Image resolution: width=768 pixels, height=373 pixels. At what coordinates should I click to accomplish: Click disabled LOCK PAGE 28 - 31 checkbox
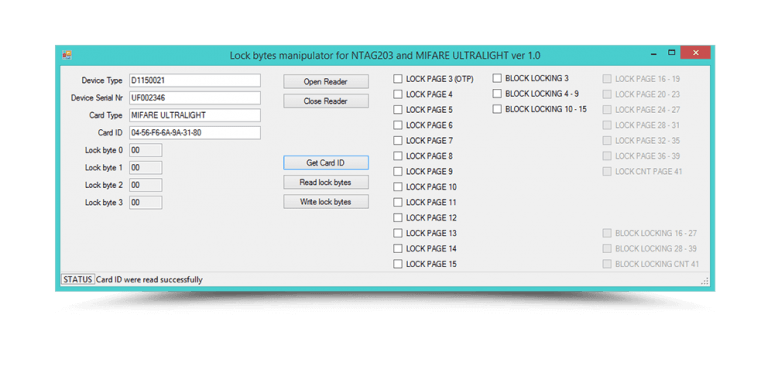607,125
